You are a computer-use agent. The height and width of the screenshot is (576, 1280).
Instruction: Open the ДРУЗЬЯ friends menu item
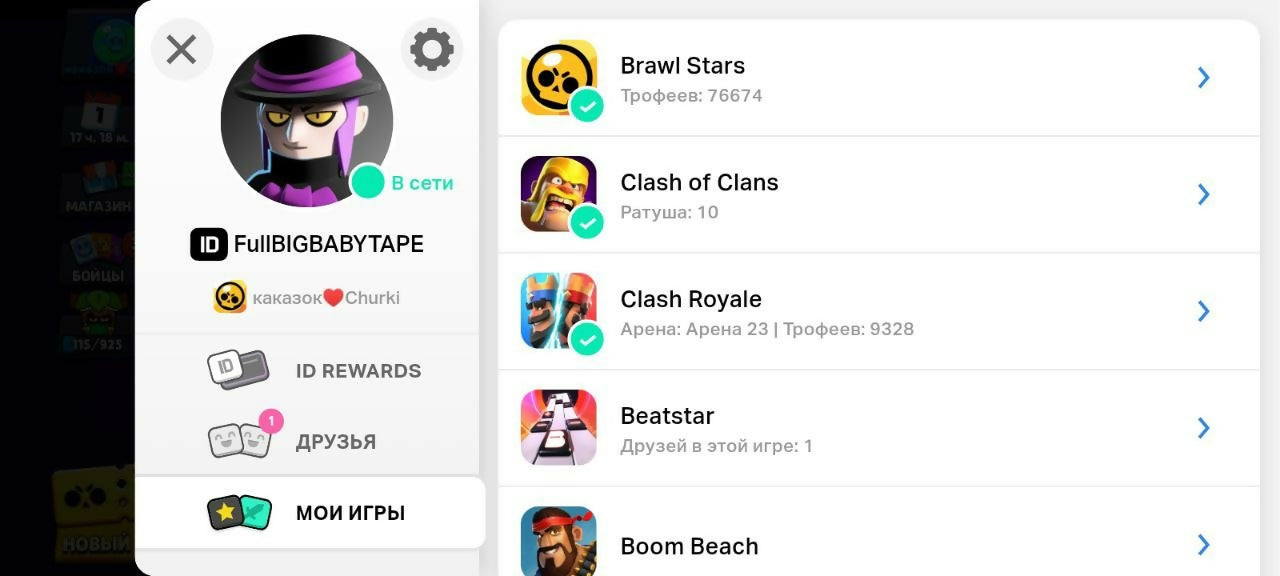click(308, 441)
